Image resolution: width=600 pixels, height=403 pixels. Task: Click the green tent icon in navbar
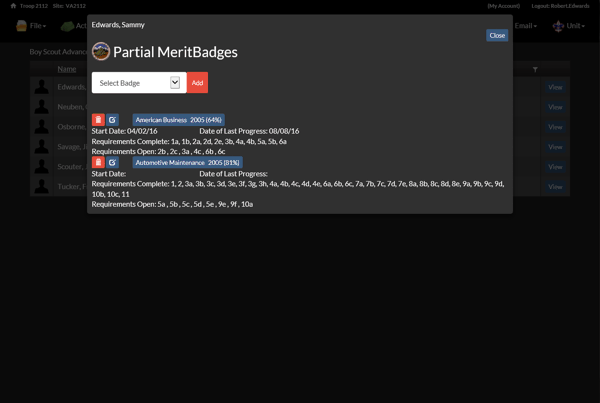(67, 26)
